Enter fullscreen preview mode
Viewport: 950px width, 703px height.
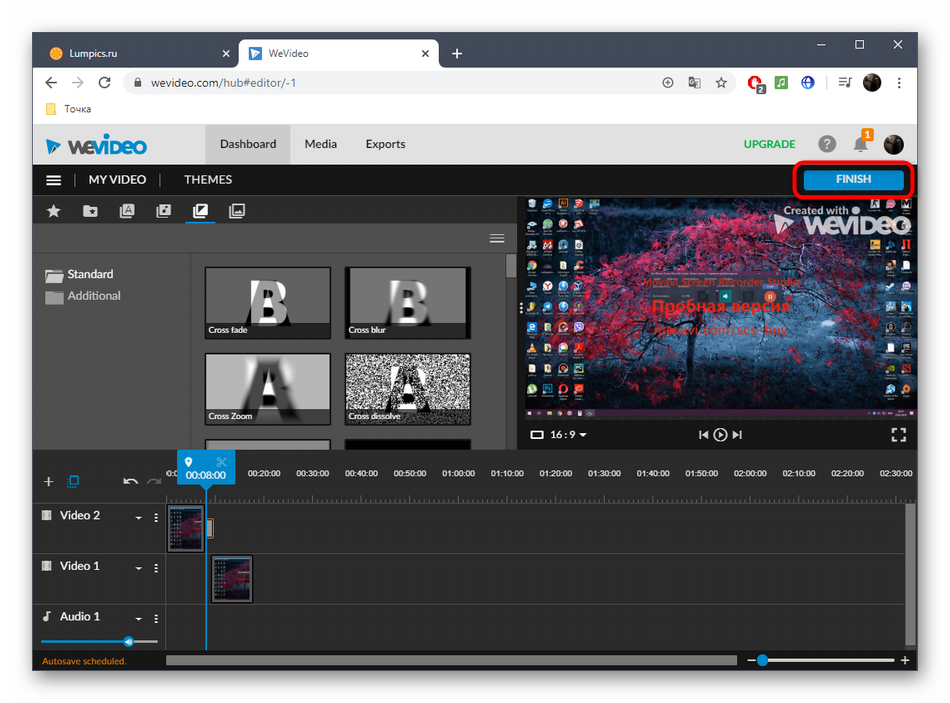click(x=898, y=435)
